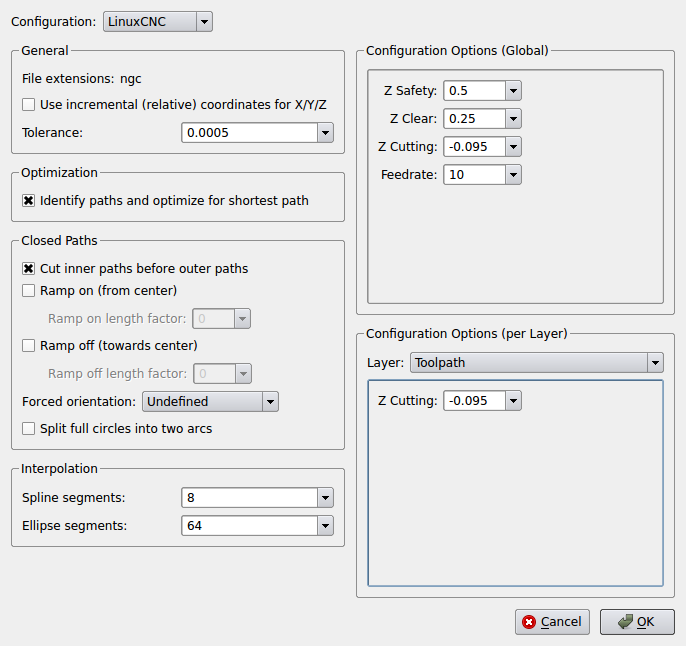Enable Split full circles into two arcs
This screenshot has height=646, width=686.
pyautogui.click(x=28, y=429)
